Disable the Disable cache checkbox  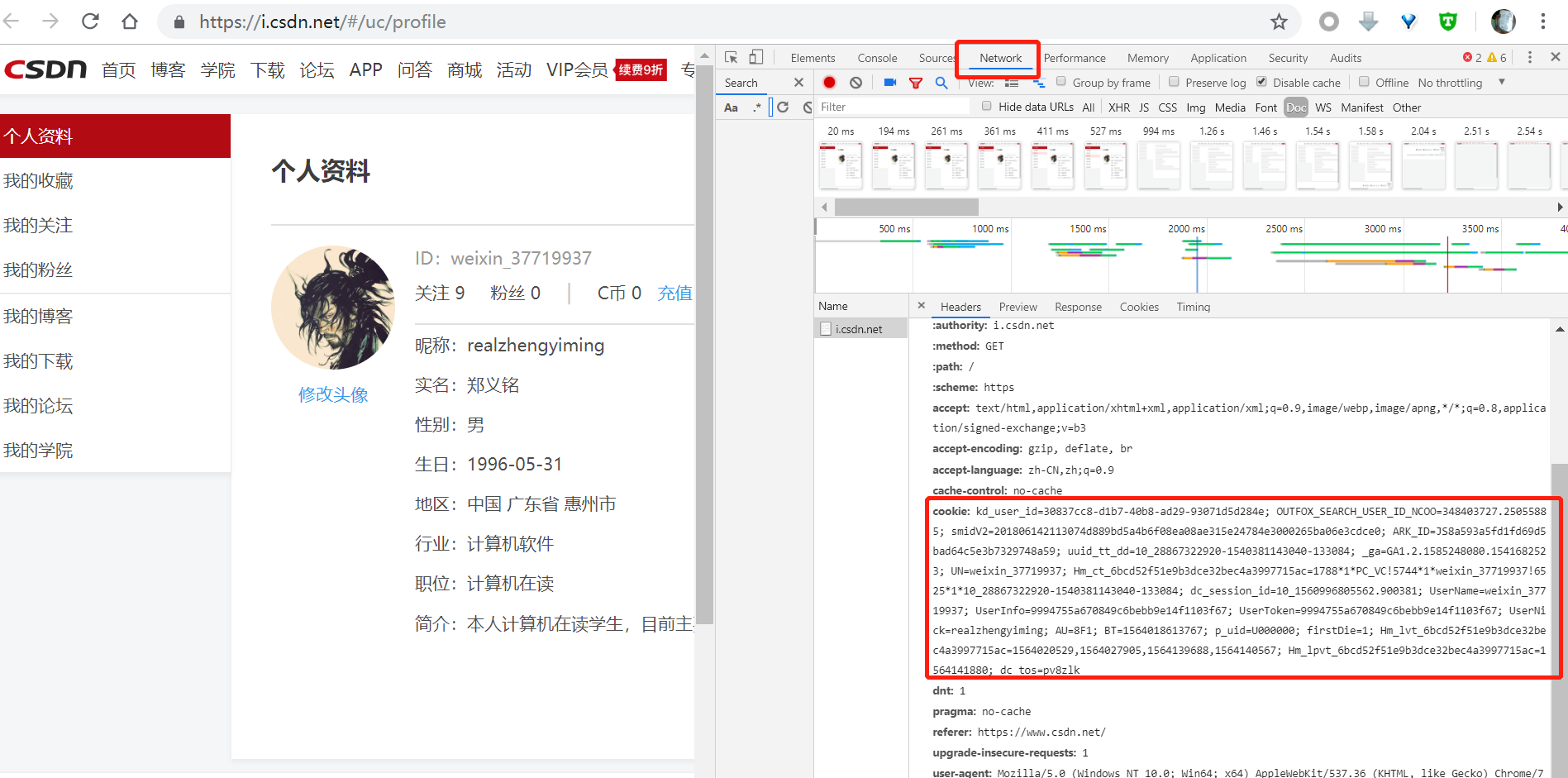click(x=1262, y=82)
